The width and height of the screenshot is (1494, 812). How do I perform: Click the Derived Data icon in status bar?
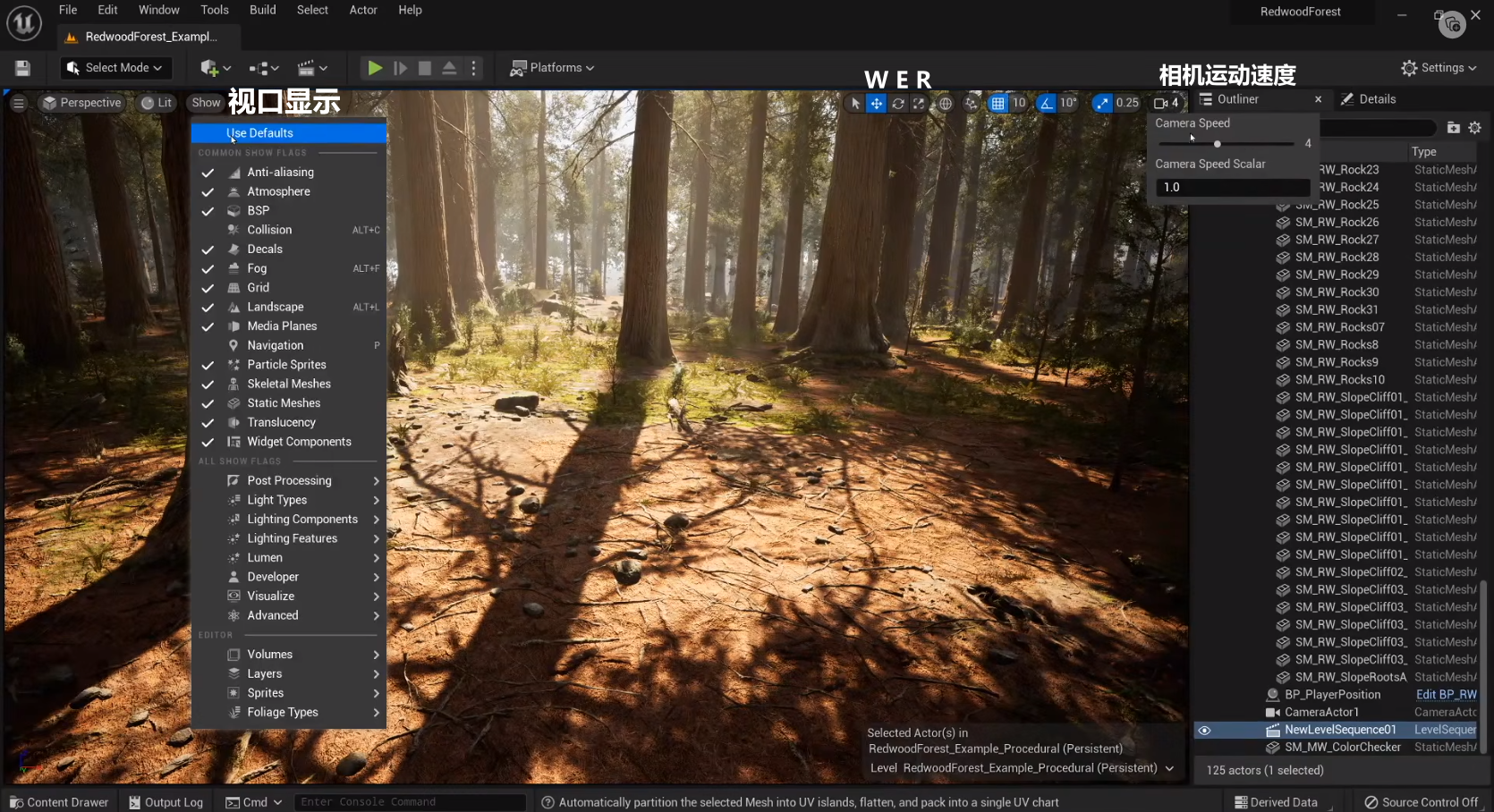click(x=1241, y=802)
